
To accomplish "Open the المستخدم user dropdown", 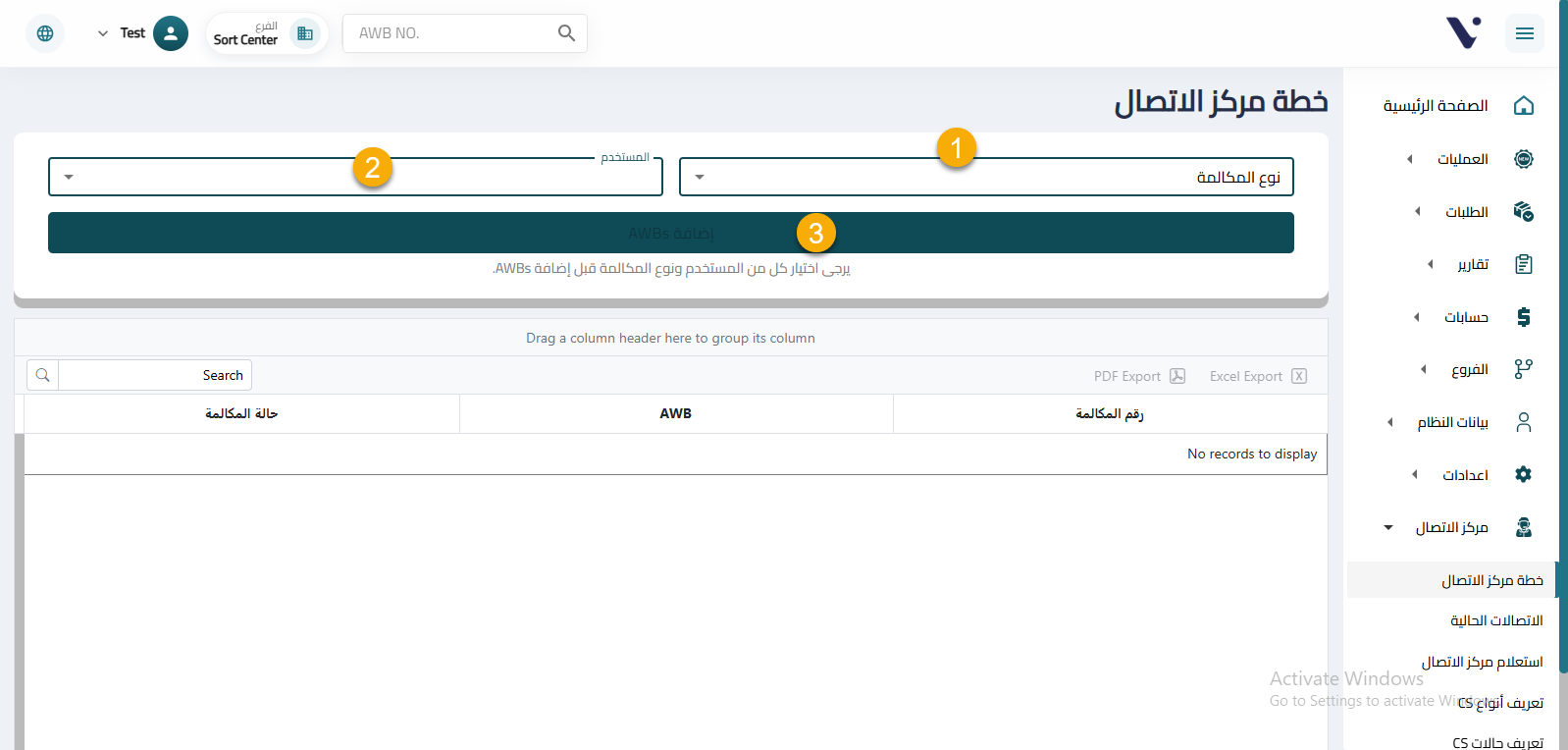I will 355,177.
